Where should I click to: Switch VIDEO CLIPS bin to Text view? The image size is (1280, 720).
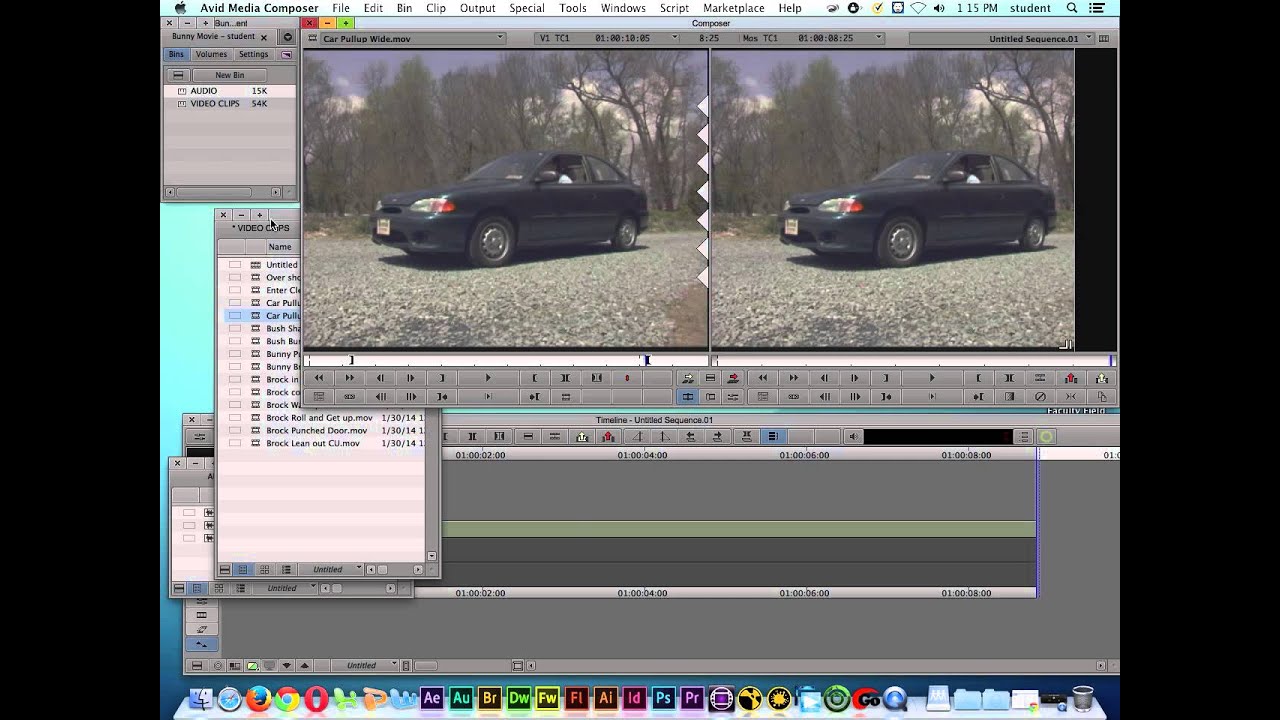242,570
